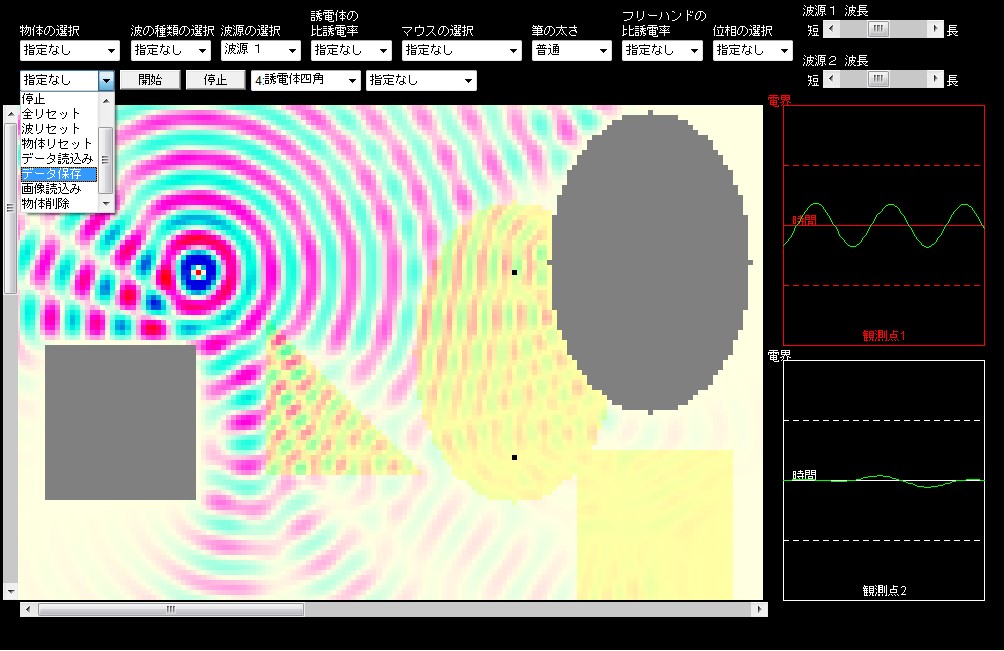
Task: Click the gray ellipse object
Action: tap(650, 262)
